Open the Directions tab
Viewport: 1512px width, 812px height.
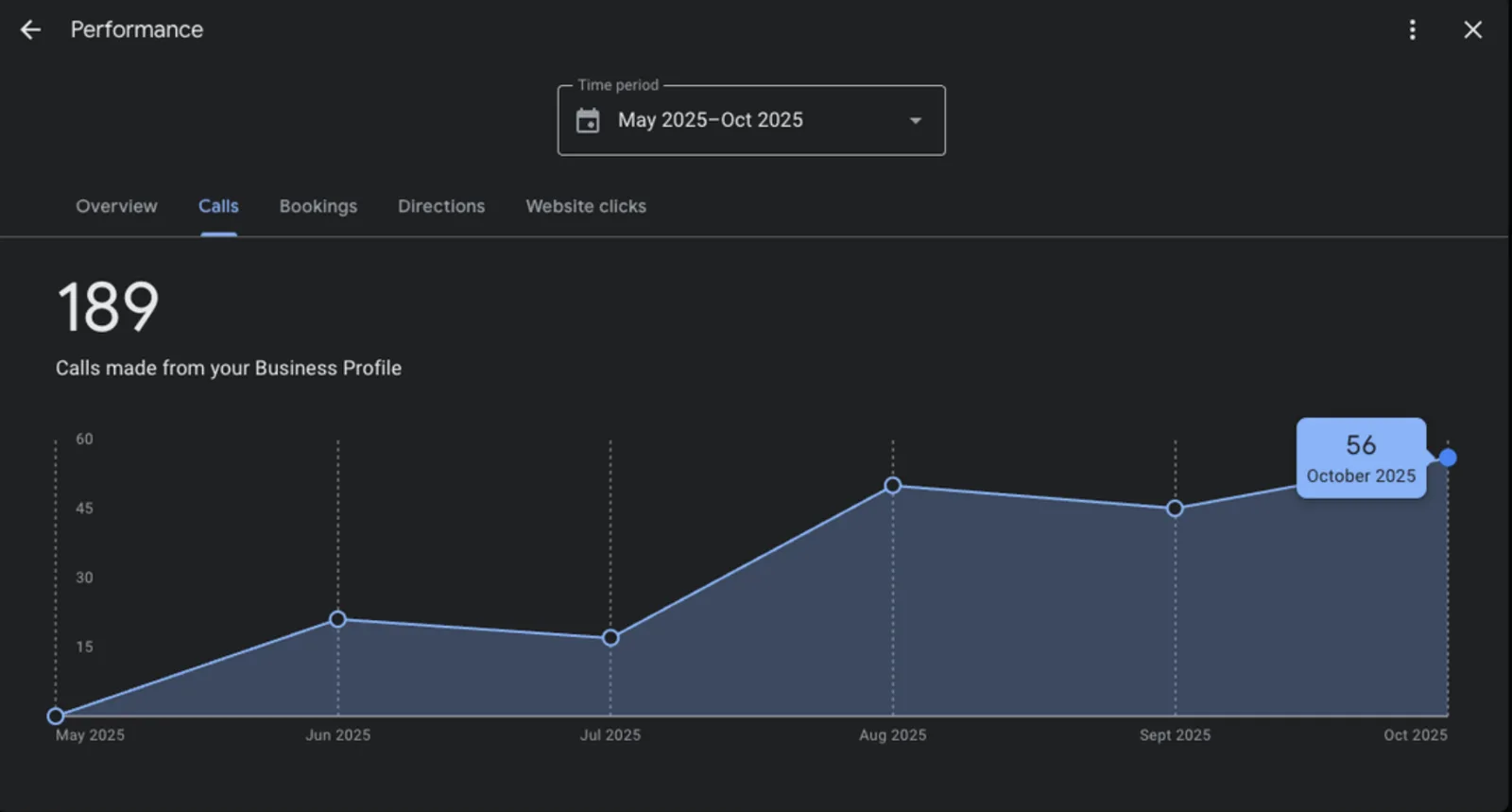(441, 206)
